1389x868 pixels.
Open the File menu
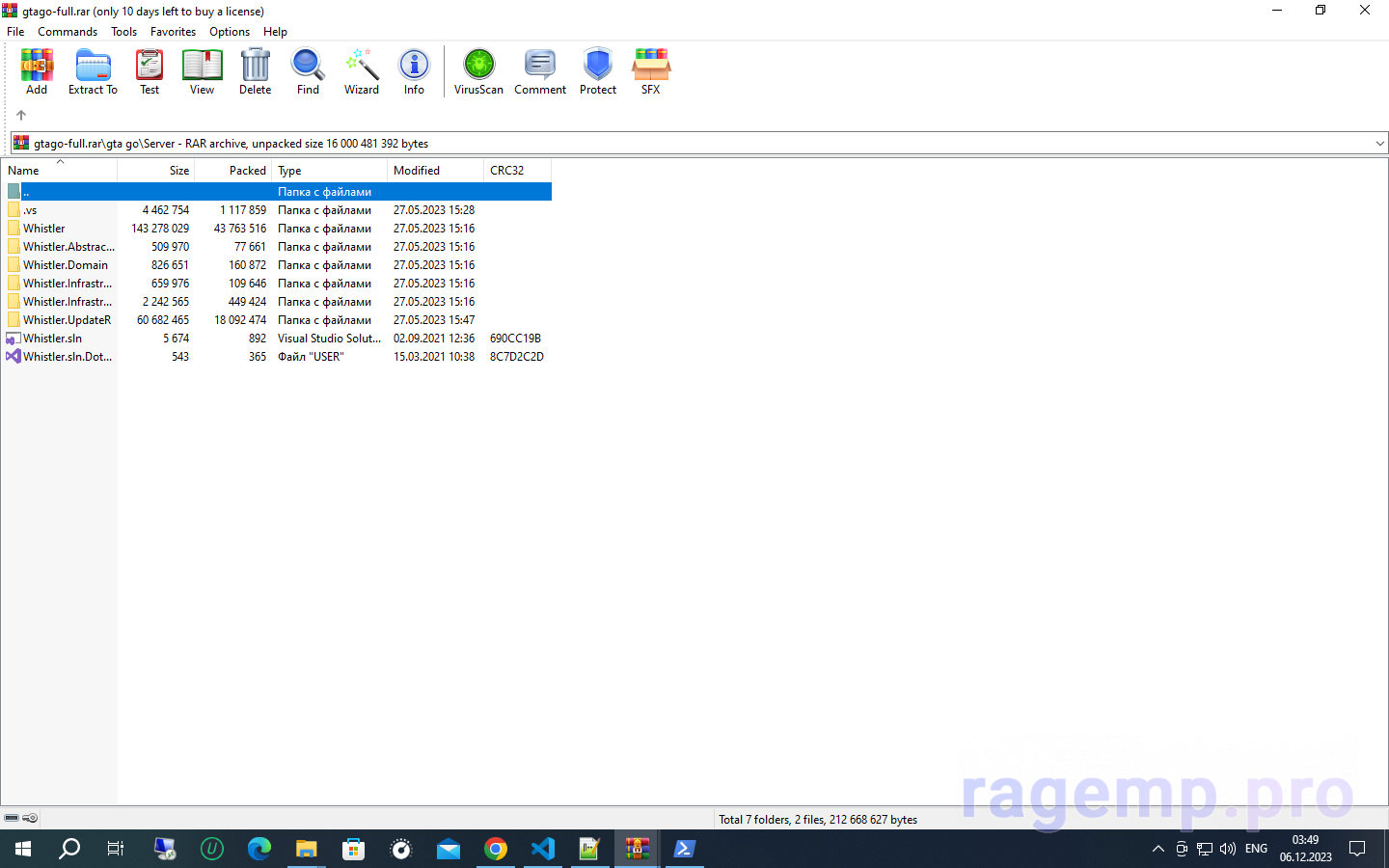(x=15, y=32)
